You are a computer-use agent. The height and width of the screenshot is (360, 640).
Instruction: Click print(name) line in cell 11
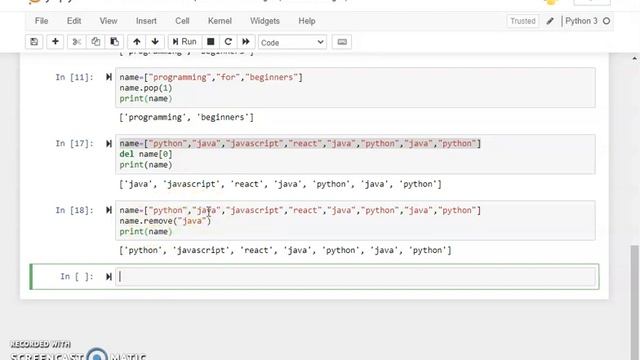[x=146, y=98]
